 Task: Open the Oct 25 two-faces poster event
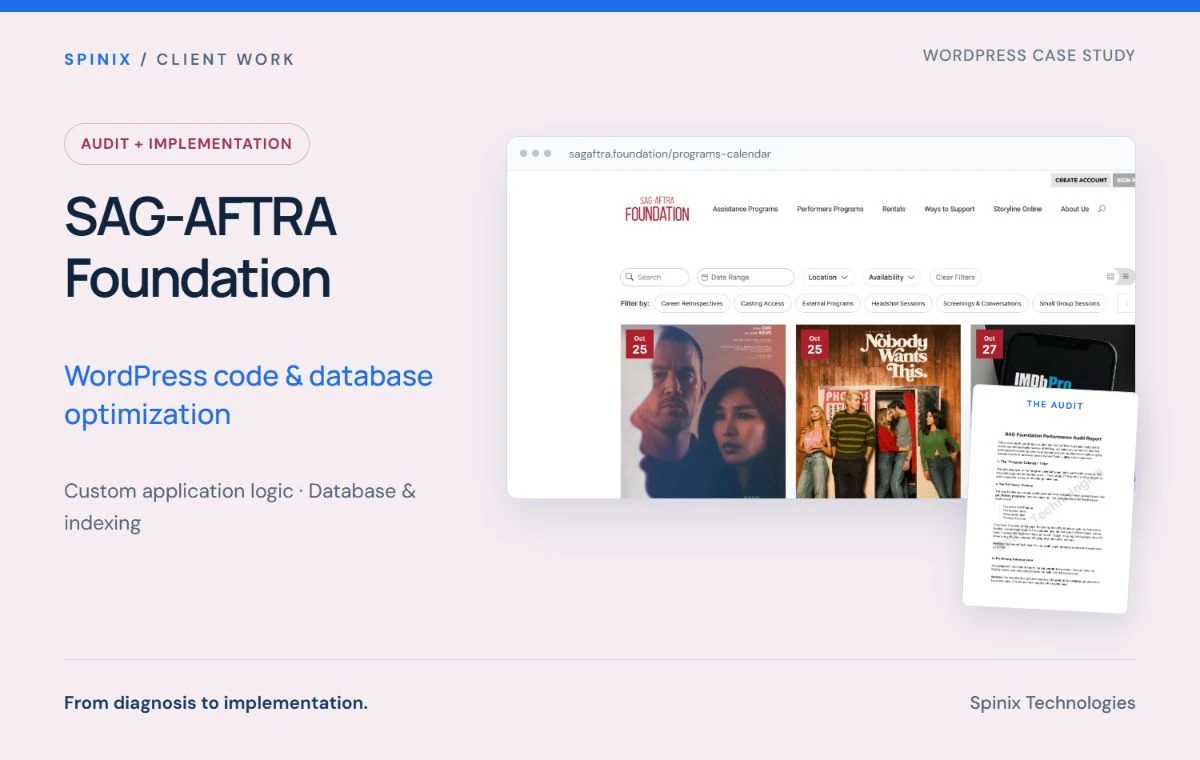pyautogui.click(x=703, y=411)
